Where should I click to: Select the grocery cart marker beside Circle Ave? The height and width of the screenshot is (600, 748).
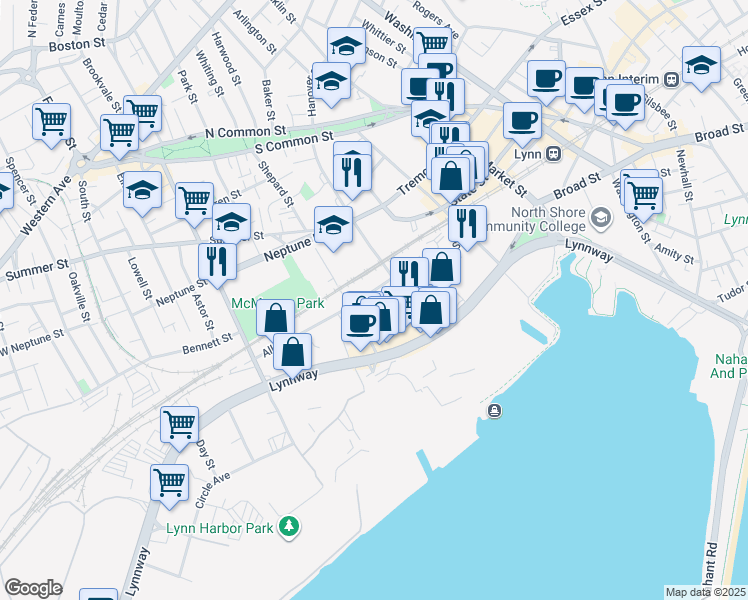[x=170, y=482]
